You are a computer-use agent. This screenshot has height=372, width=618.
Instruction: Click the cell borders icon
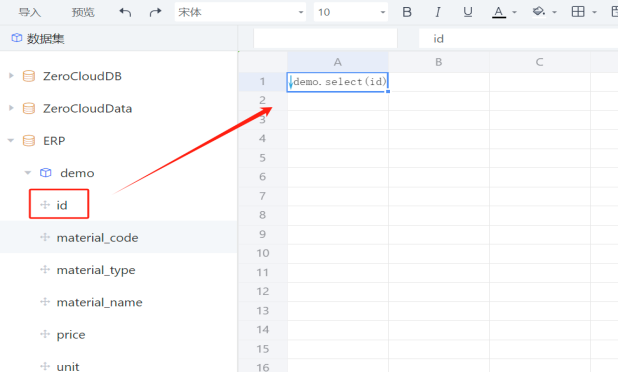578,12
